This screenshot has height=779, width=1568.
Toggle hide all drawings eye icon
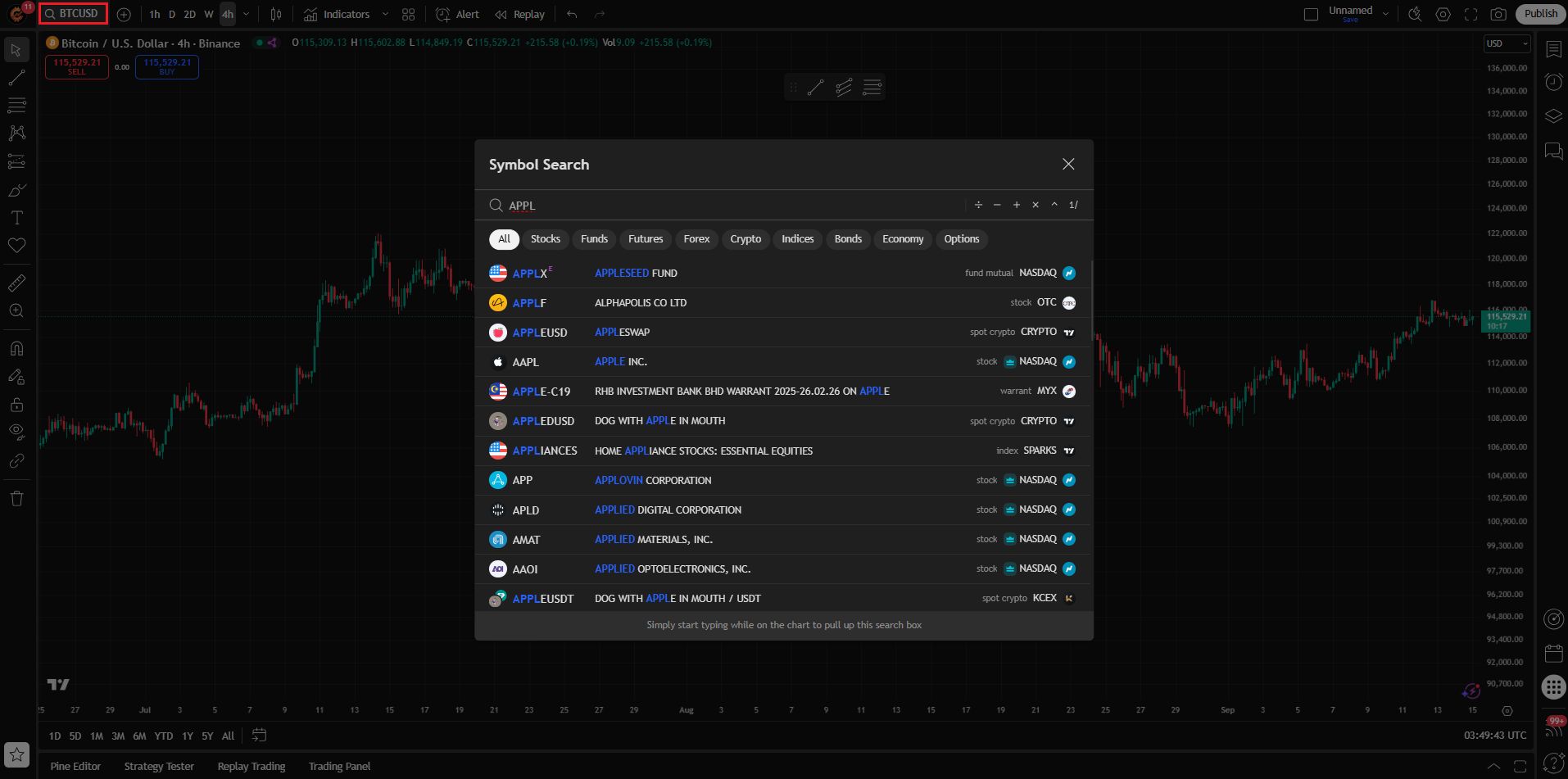[x=16, y=432]
